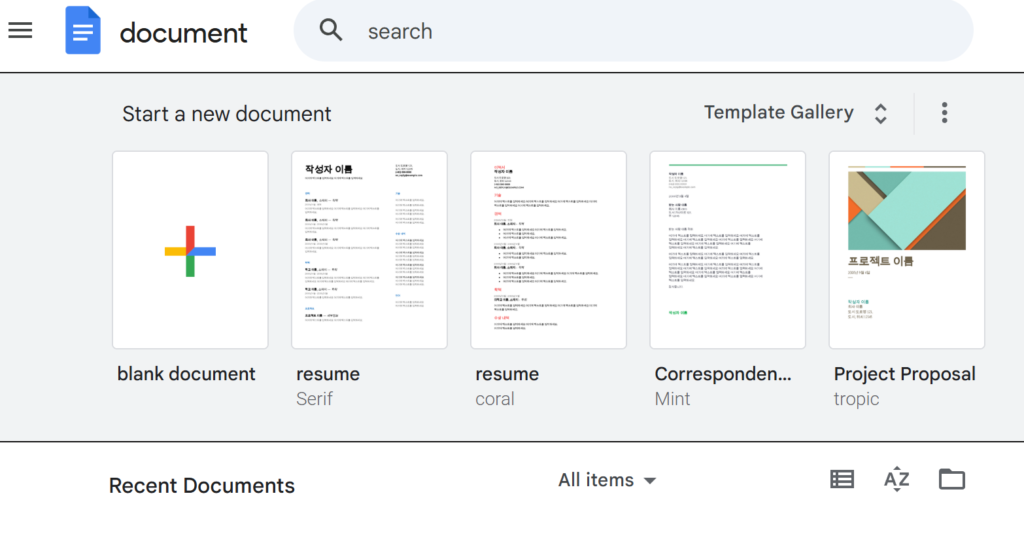
Task: Click the colorful plus sign icon
Action: pos(190,250)
